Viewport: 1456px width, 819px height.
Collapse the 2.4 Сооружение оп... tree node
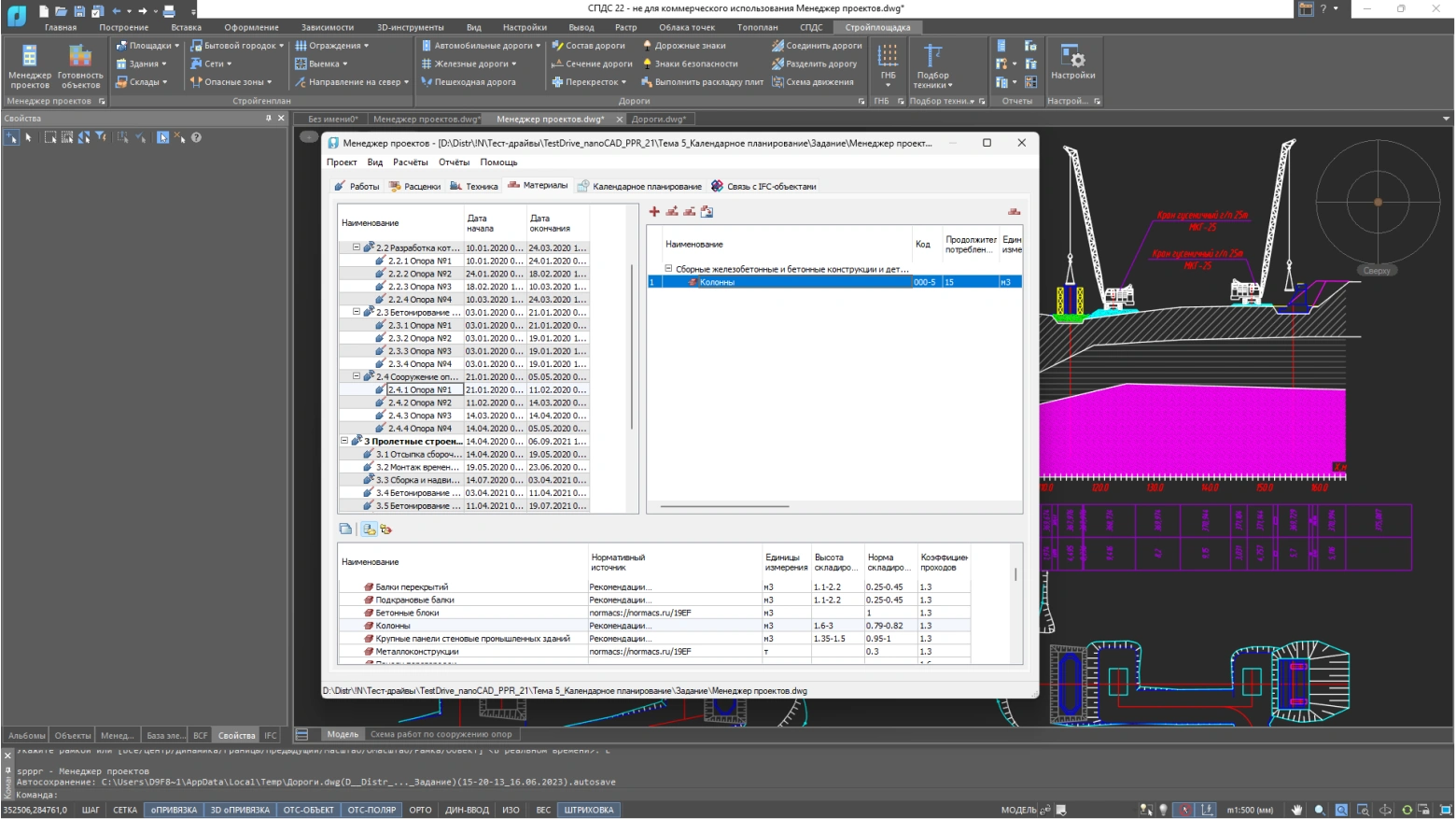[x=357, y=376]
